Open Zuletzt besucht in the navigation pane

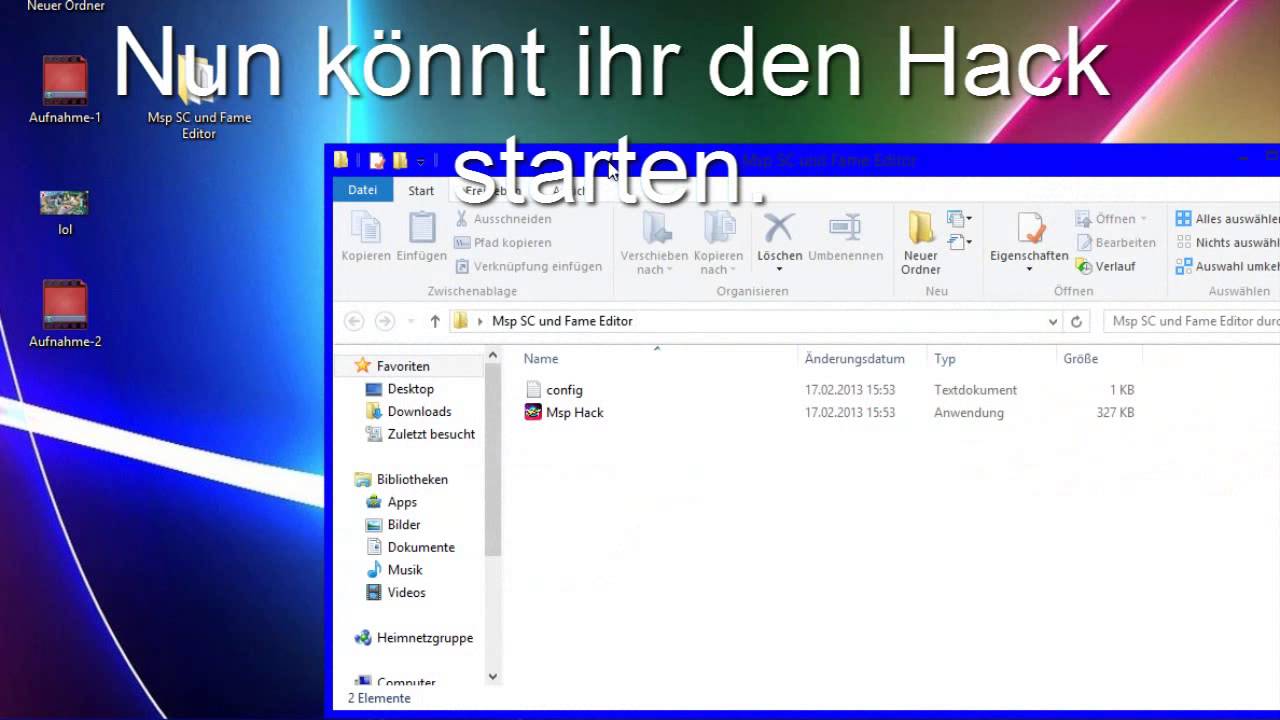(x=431, y=434)
